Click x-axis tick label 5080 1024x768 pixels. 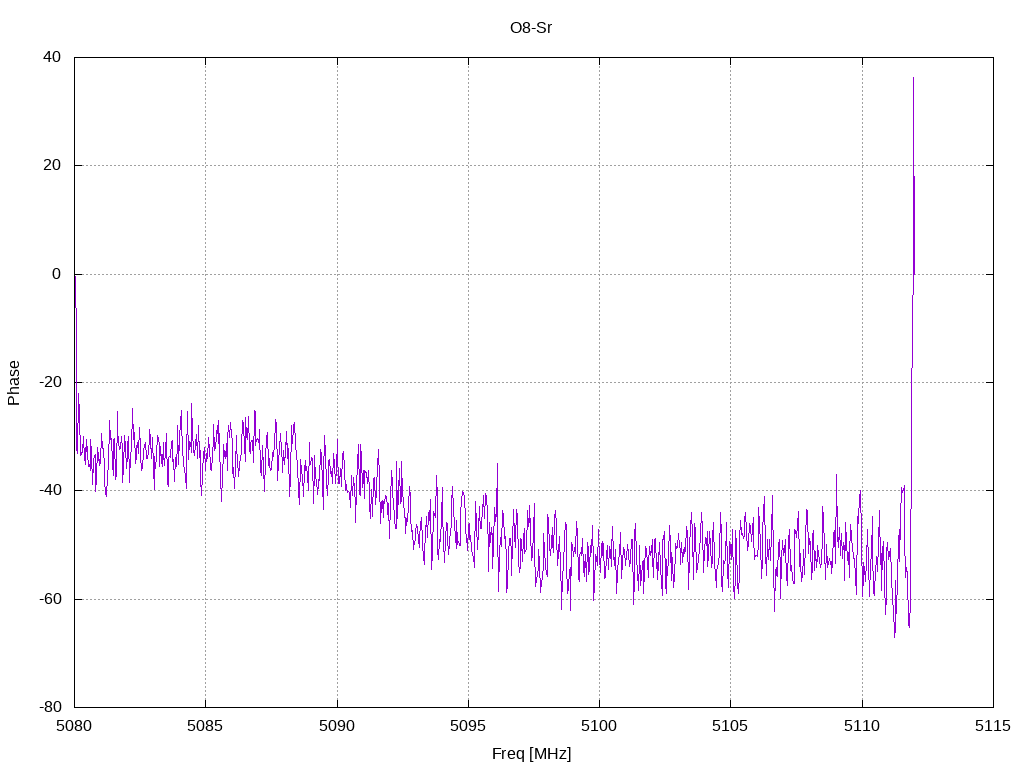click(x=74, y=726)
